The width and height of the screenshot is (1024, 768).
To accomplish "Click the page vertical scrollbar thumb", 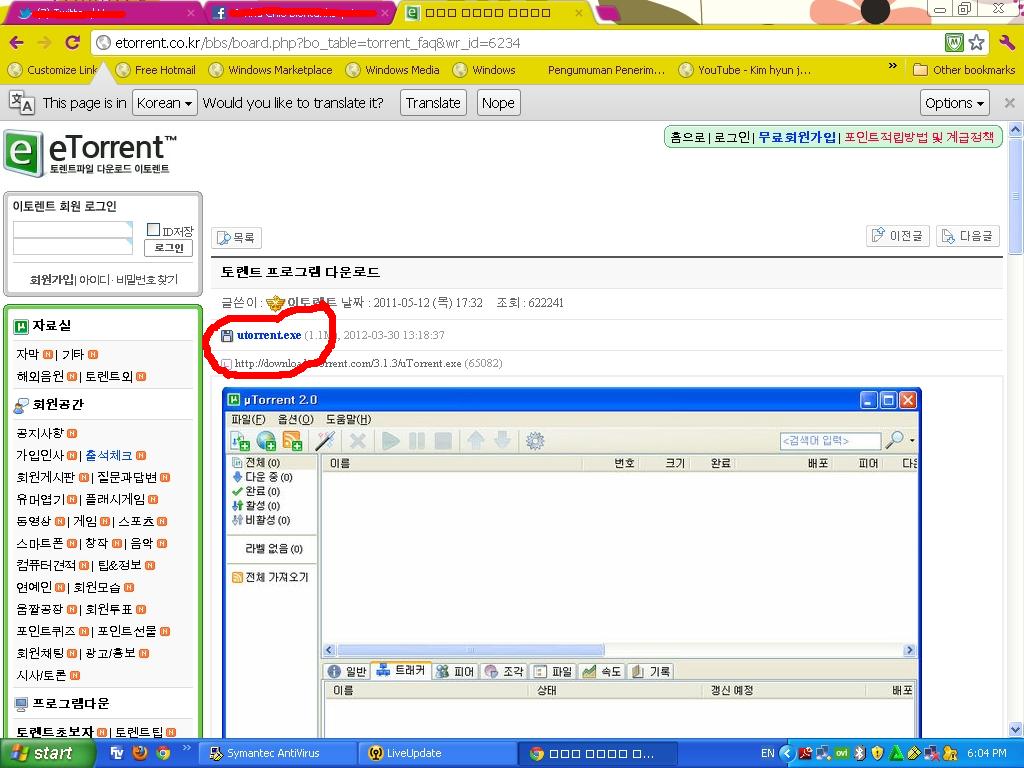I will click(x=1016, y=196).
